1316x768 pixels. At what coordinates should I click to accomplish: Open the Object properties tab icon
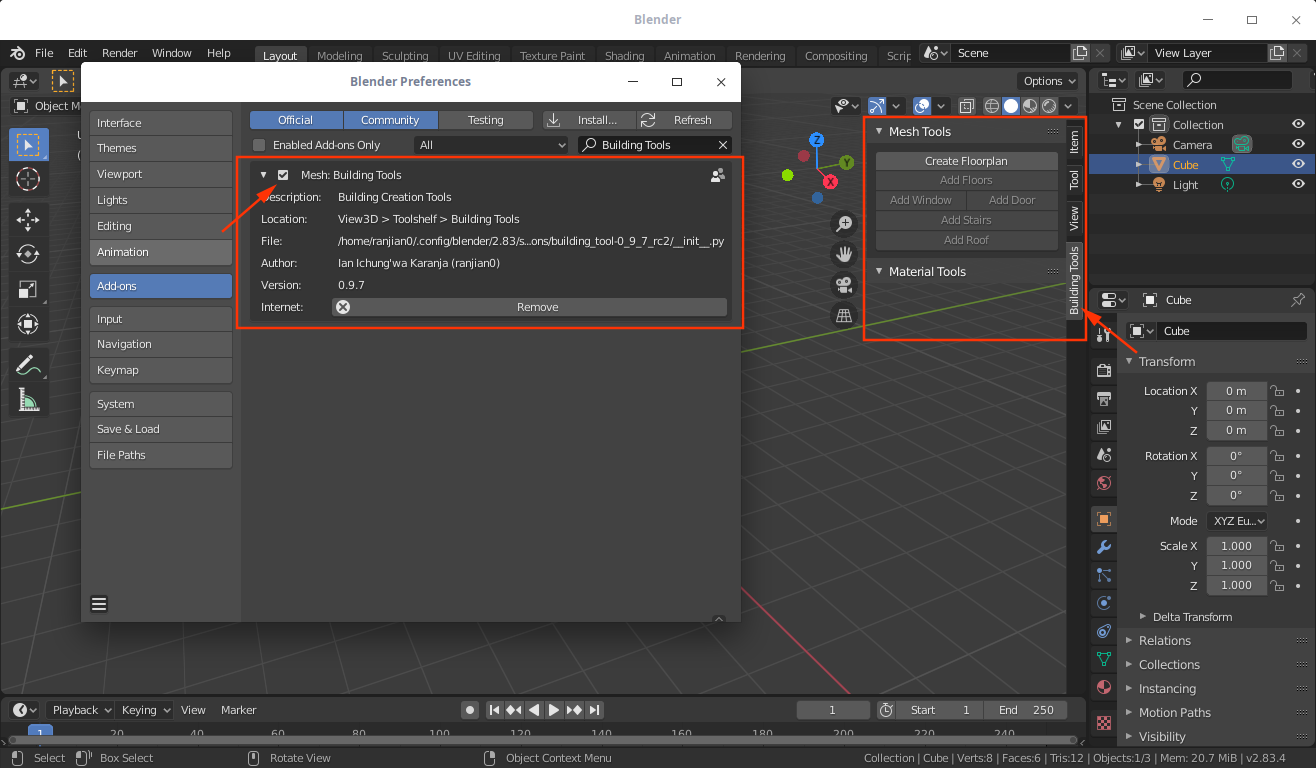click(x=1104, y=519)
